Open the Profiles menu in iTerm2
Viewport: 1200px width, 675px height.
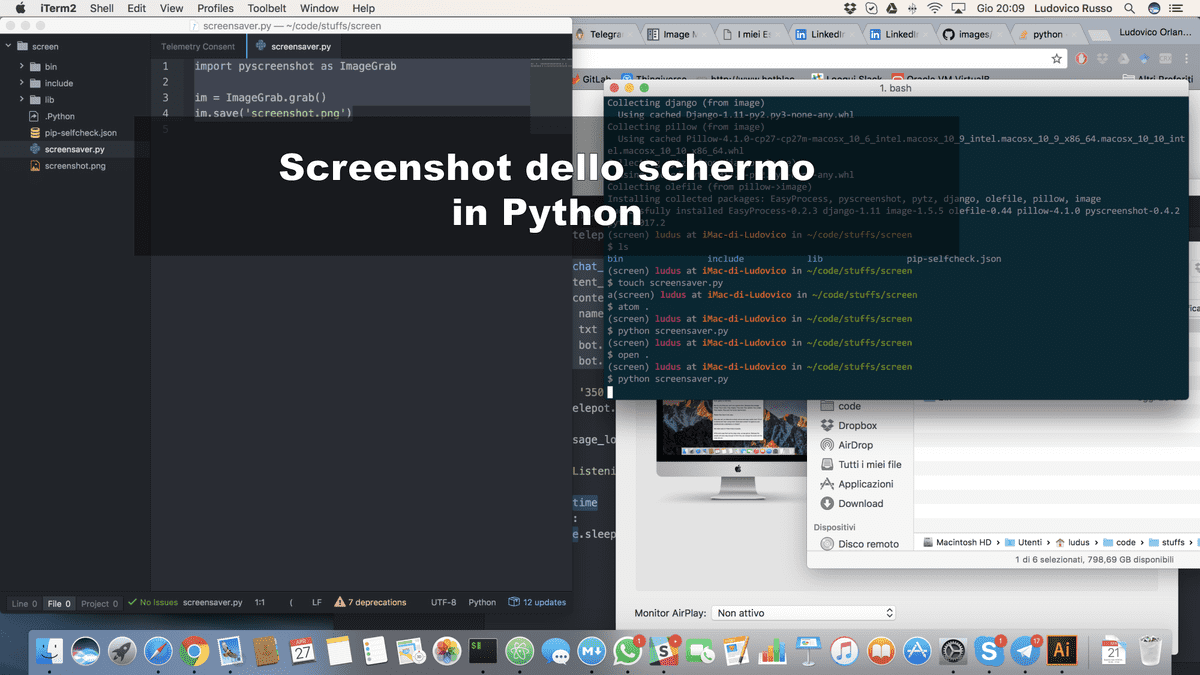(215, 8)
